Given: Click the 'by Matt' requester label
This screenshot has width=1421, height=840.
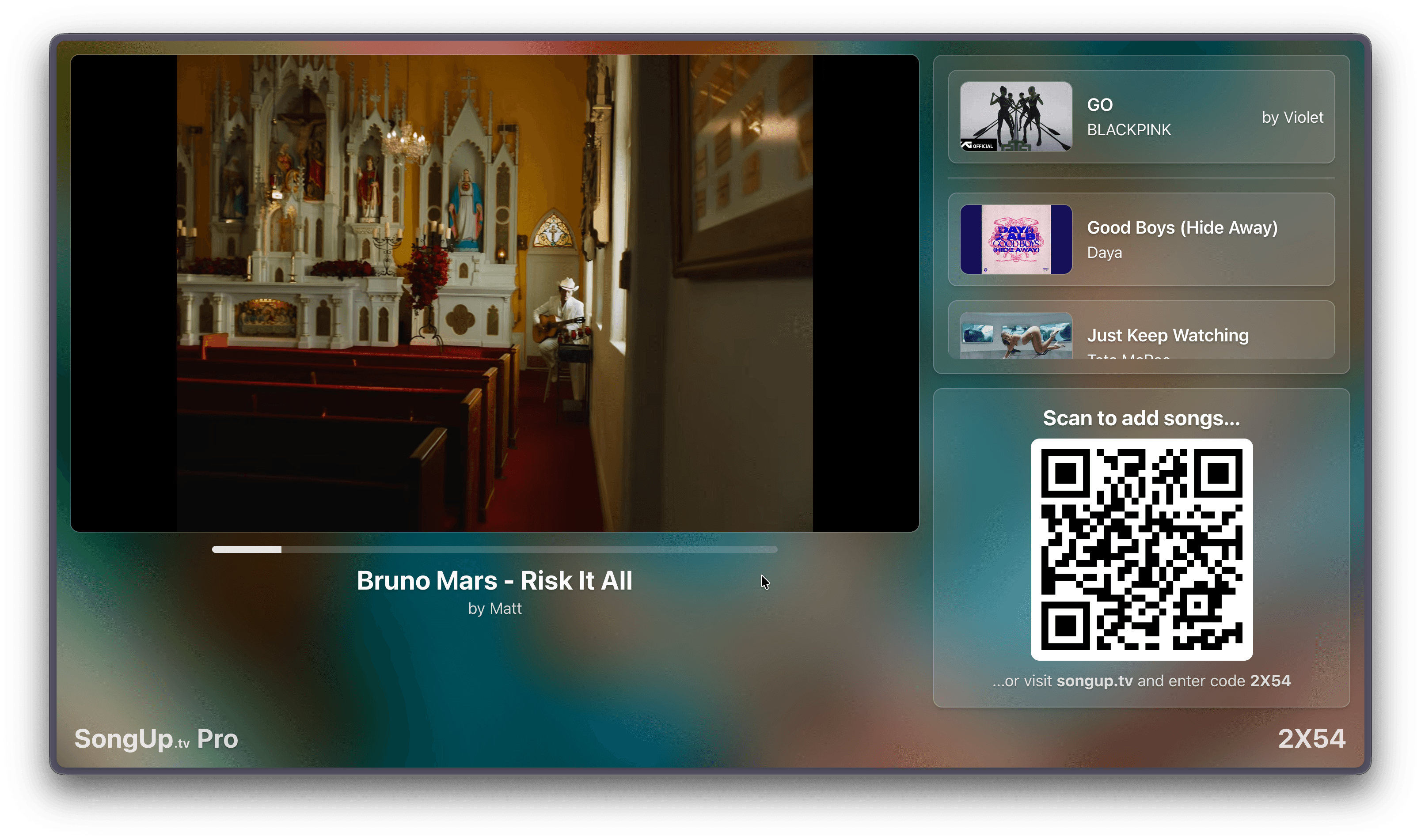Looking at the screenshot, I should click(x=494, y=609).
